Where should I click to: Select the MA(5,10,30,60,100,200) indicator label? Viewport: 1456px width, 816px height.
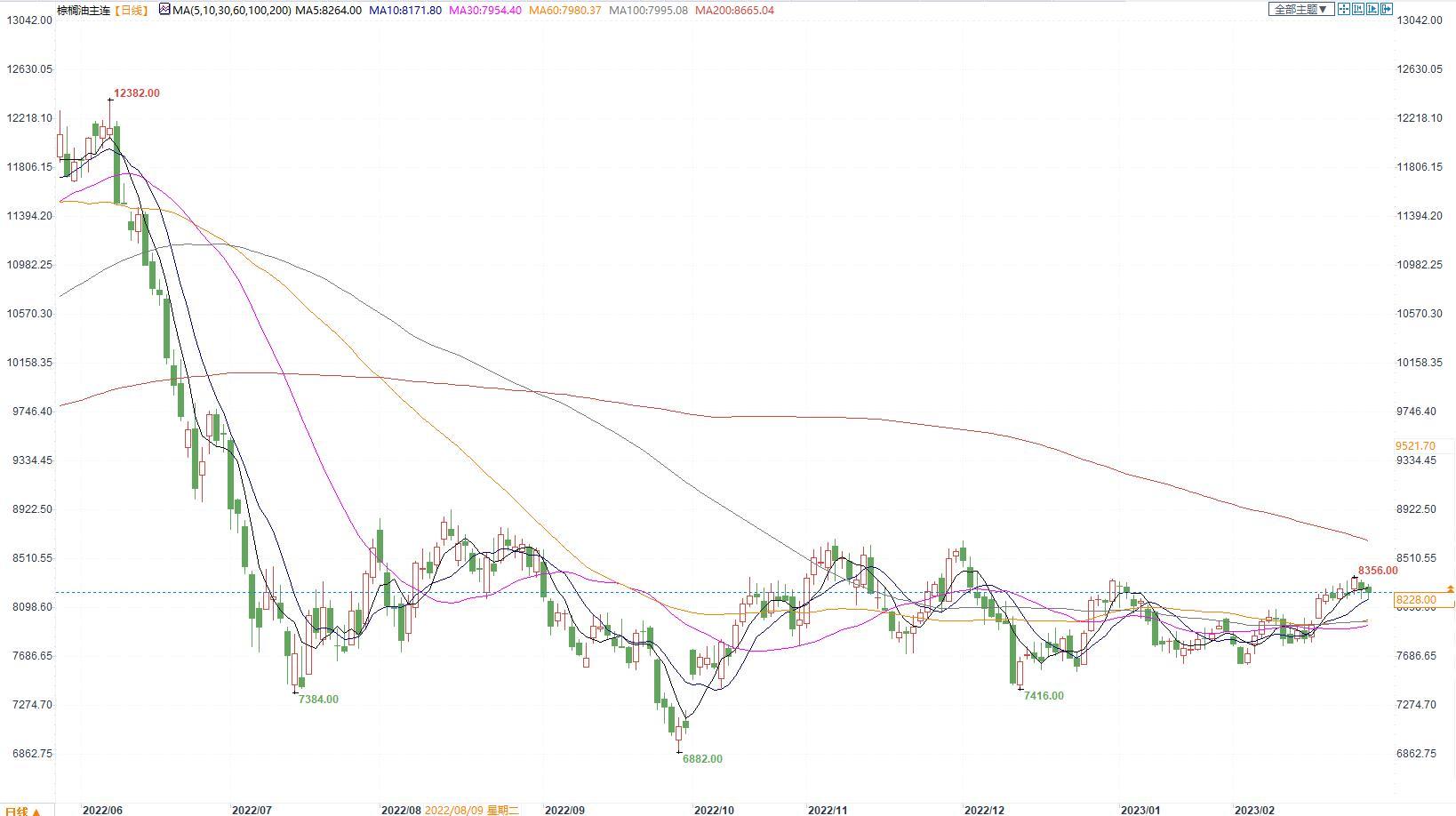231,10
